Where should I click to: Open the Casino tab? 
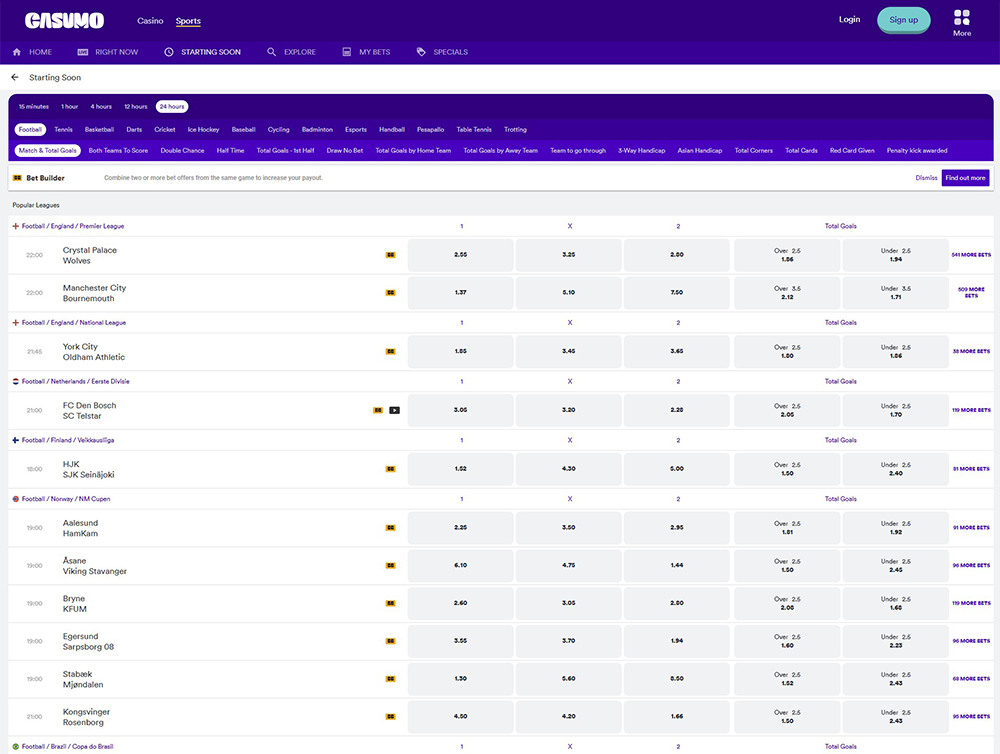[x=151, y=21]
